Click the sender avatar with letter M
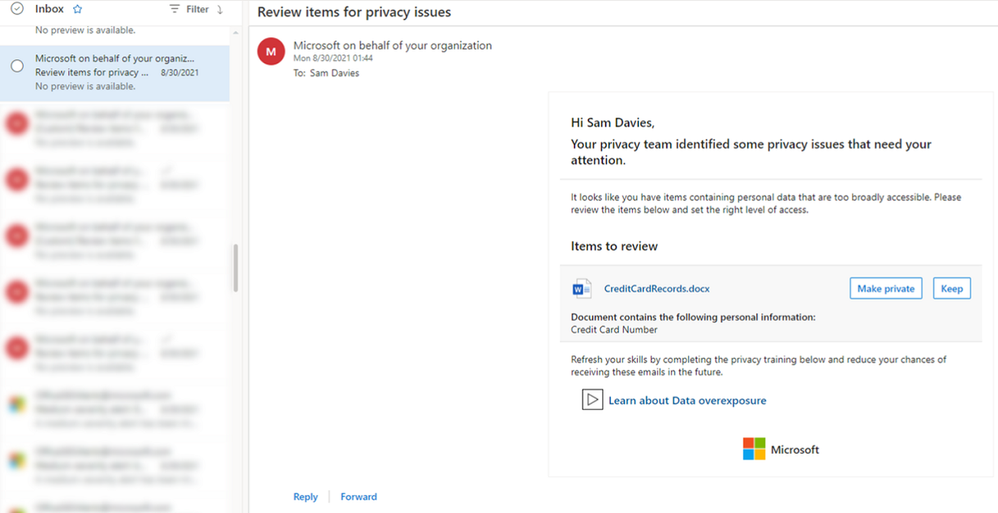 click(x=271, y=51)
